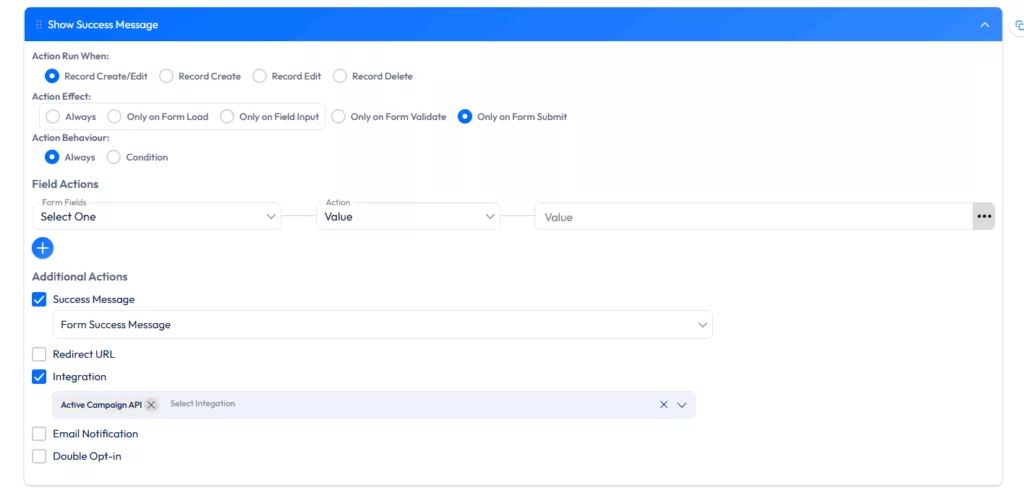Uncheck the Integration checkbox

click(39, 377)
